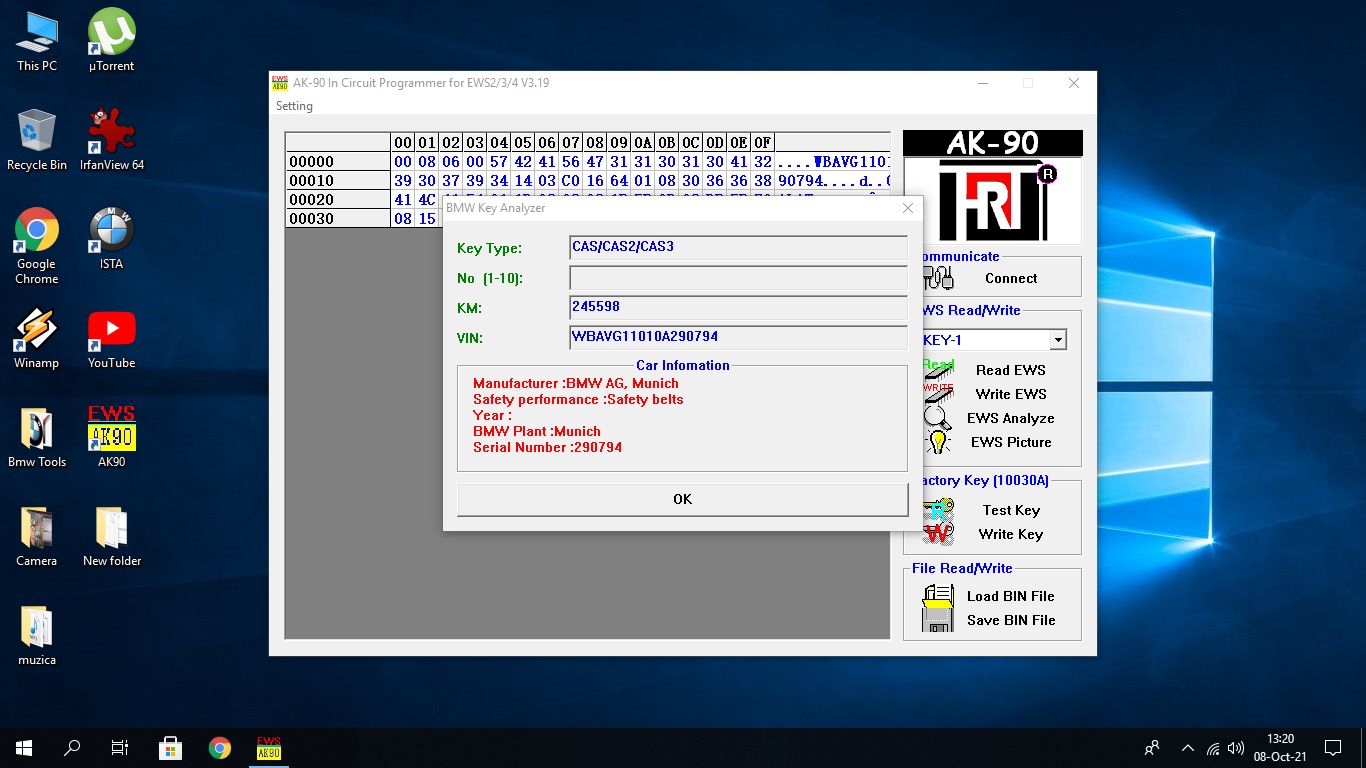The height and width of the screenshot is (768, 1366).
Task: Open the notification center icon
Action: (1333, 748)
